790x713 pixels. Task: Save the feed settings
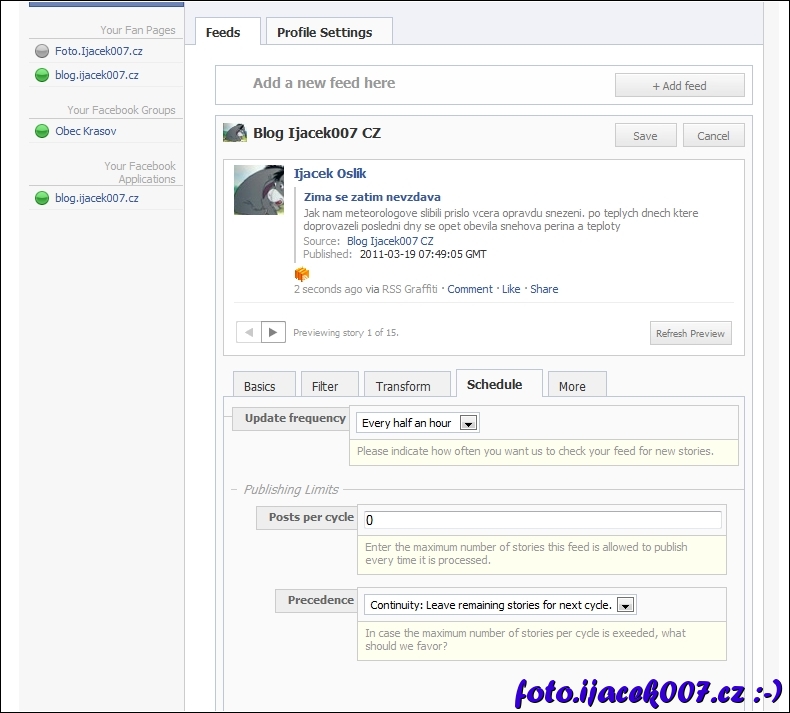point(645,136)
